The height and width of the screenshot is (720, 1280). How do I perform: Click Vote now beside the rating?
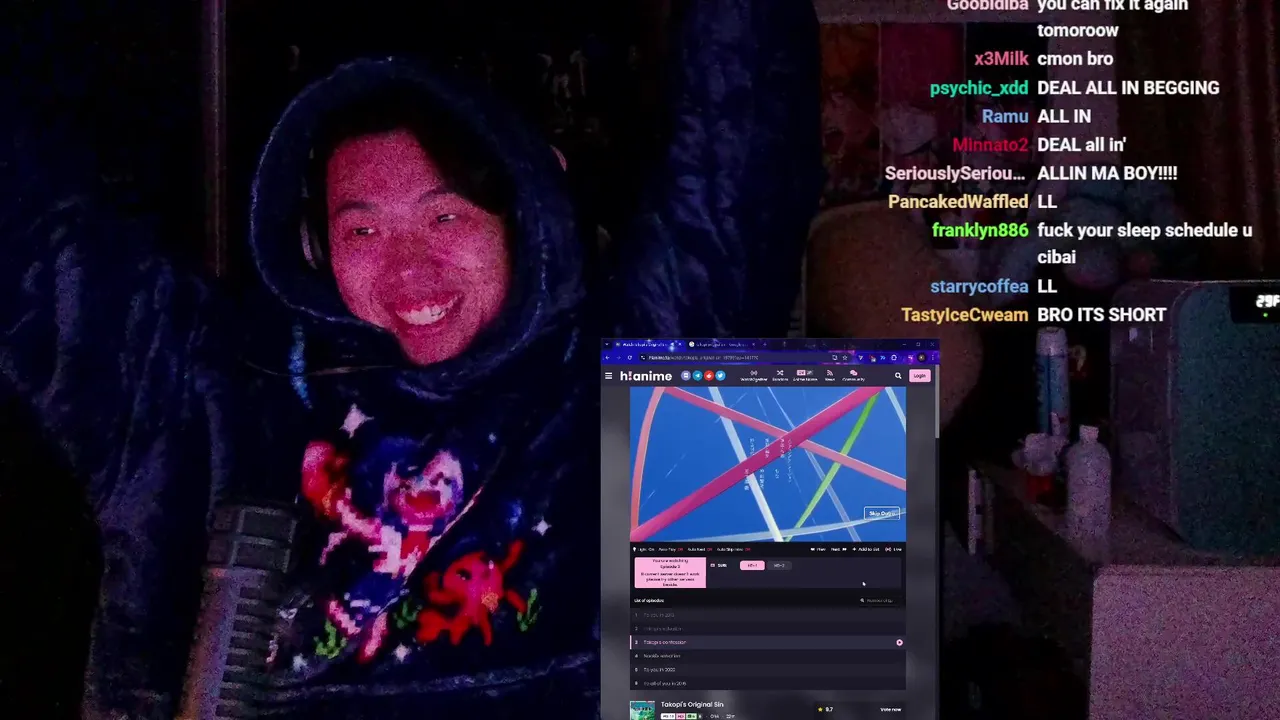(x=890, y=709)
